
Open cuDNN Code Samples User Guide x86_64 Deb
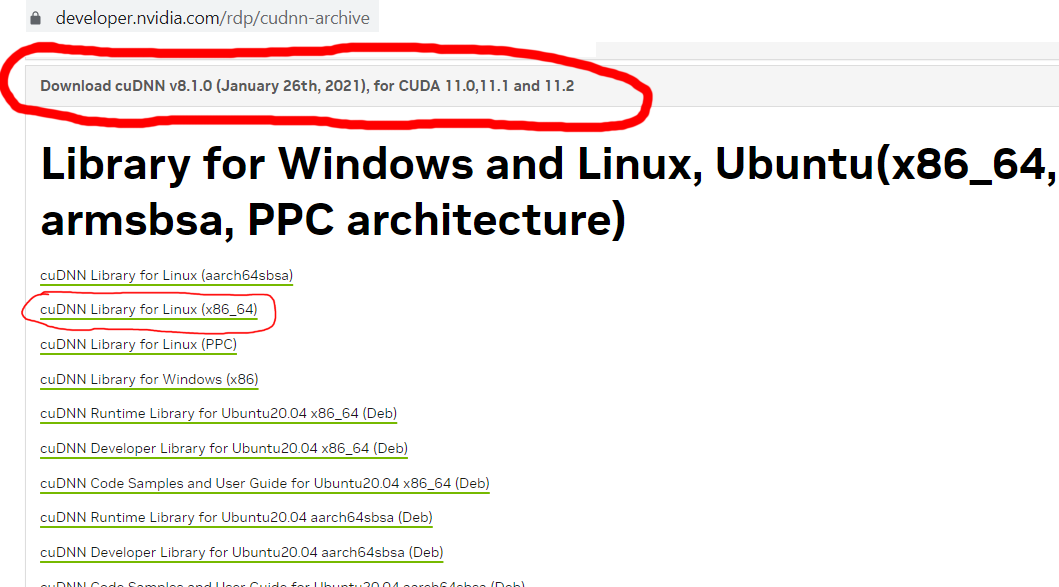(265, 484)
